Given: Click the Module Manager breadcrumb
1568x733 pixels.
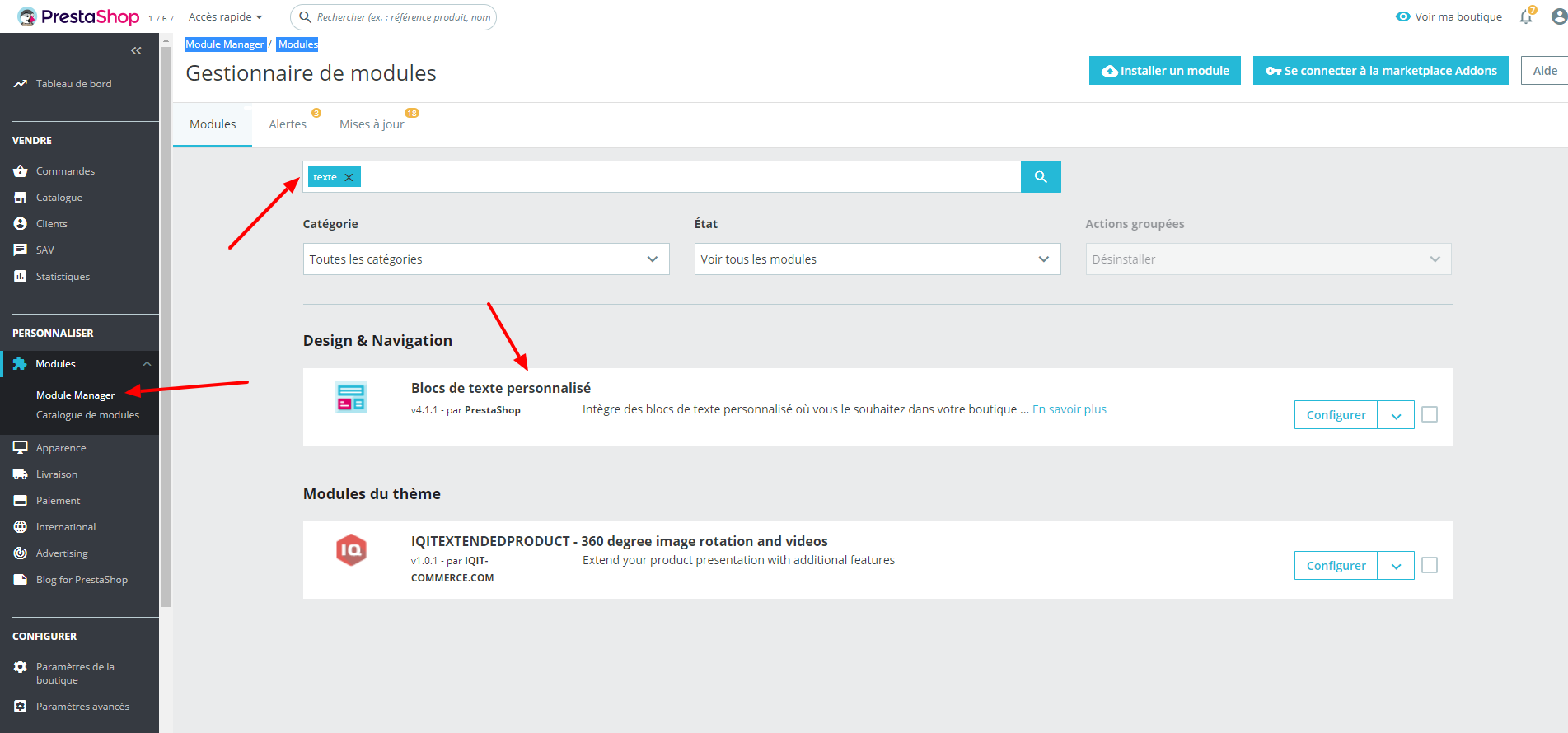Looking at the screenshot, I should 225,44.
